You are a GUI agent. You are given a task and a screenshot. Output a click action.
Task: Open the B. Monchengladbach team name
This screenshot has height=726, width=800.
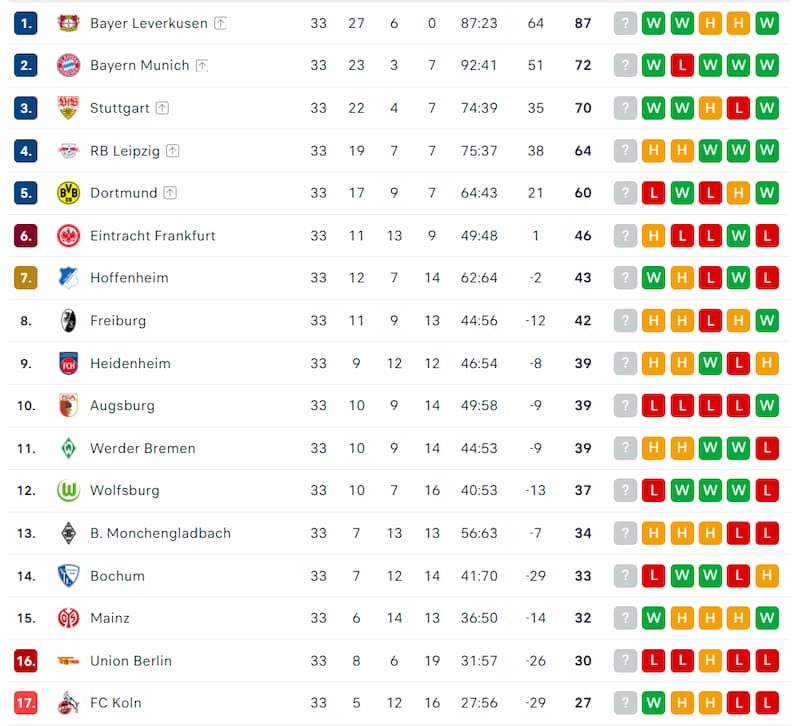click(160, 533)
